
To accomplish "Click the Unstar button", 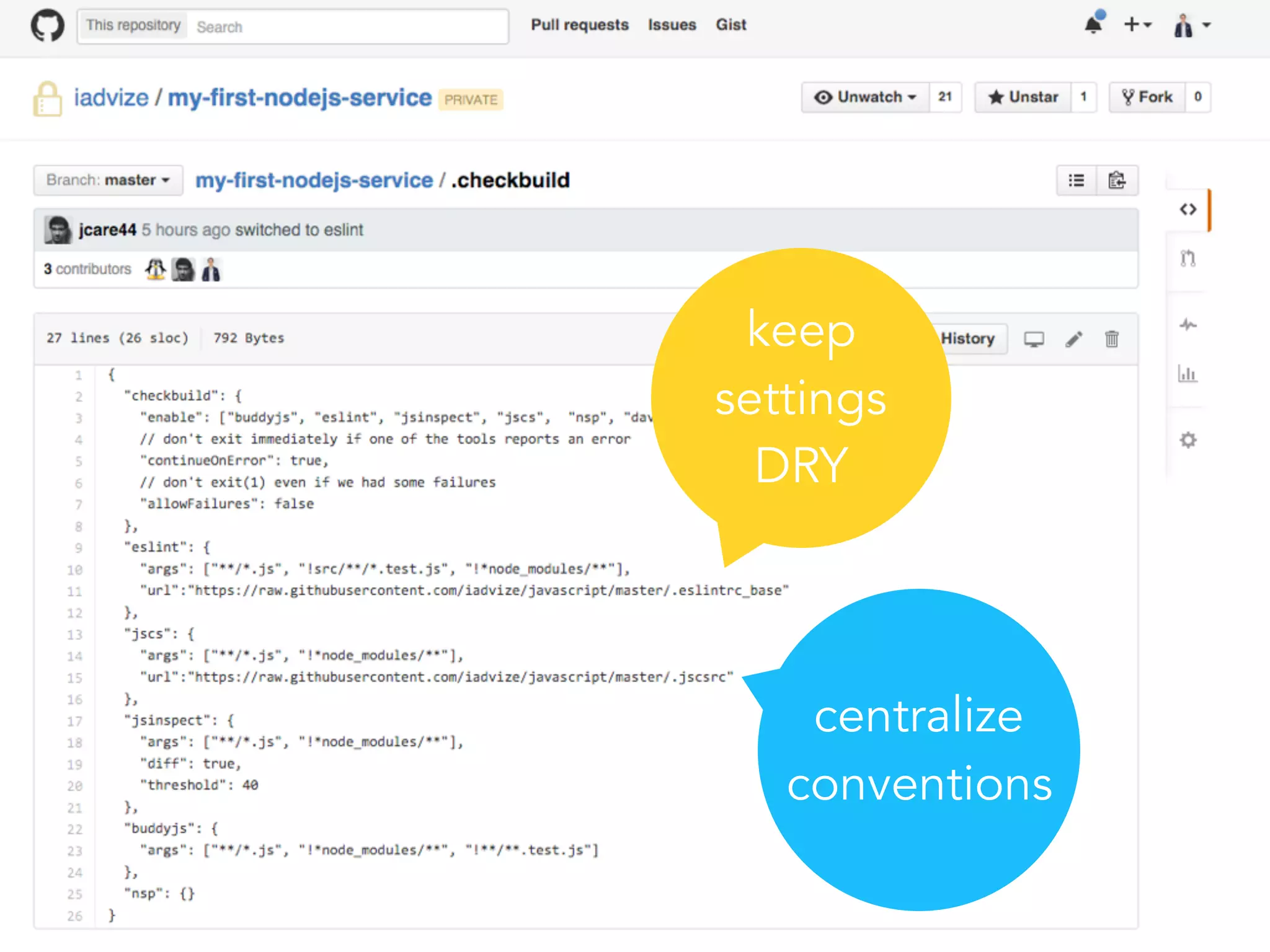I will pos(1023,97).
